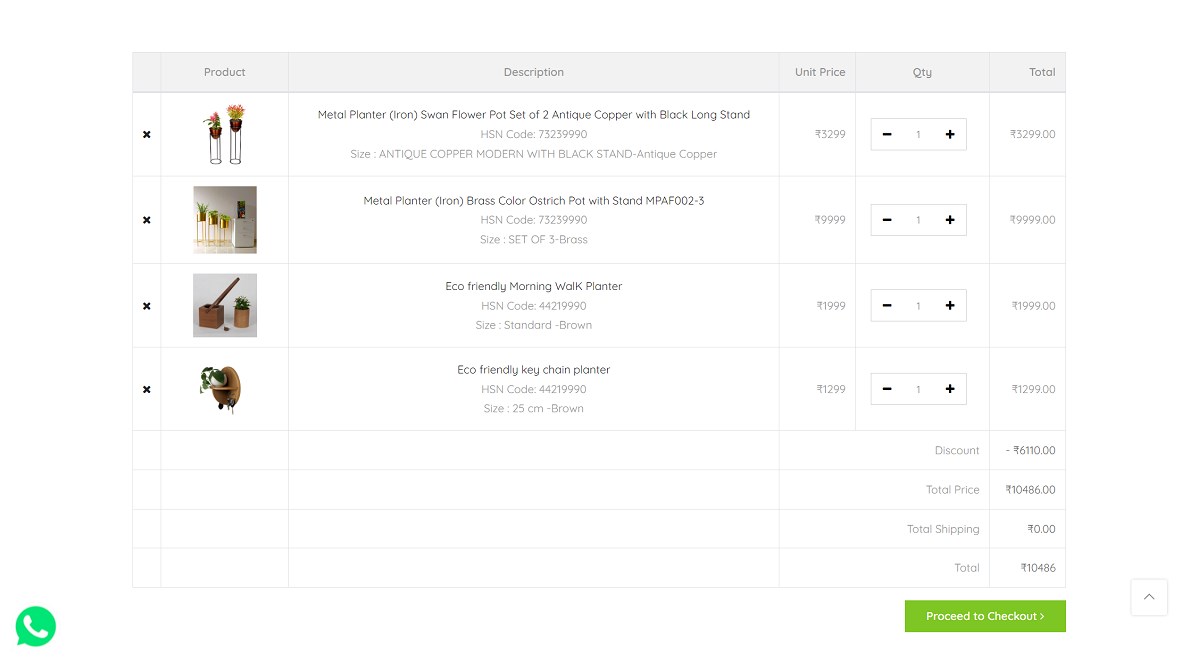
Task: Reduce Morning Walk Planter quantity
Action: click(887, 306)
